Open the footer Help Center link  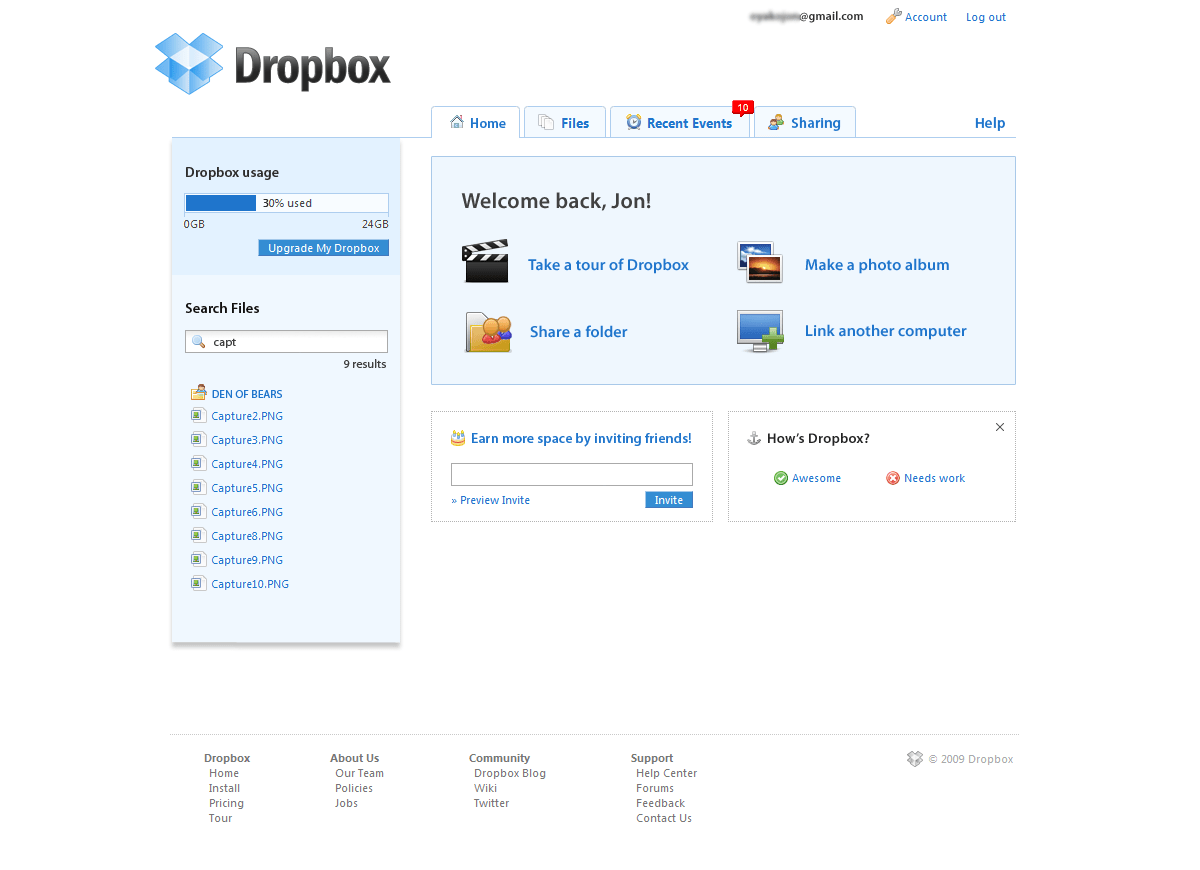(666, 773)
